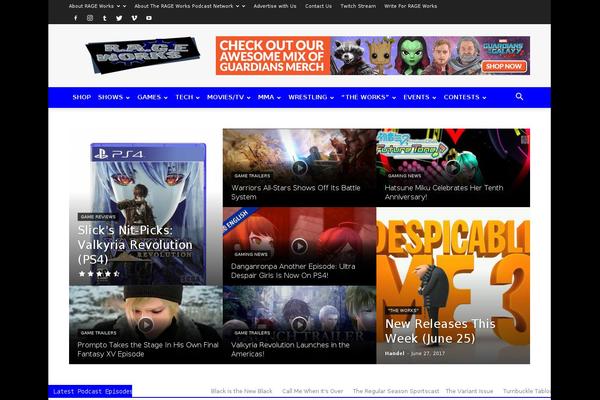
Task: Open the Tumblr social icon
Action: pos(104,18)
